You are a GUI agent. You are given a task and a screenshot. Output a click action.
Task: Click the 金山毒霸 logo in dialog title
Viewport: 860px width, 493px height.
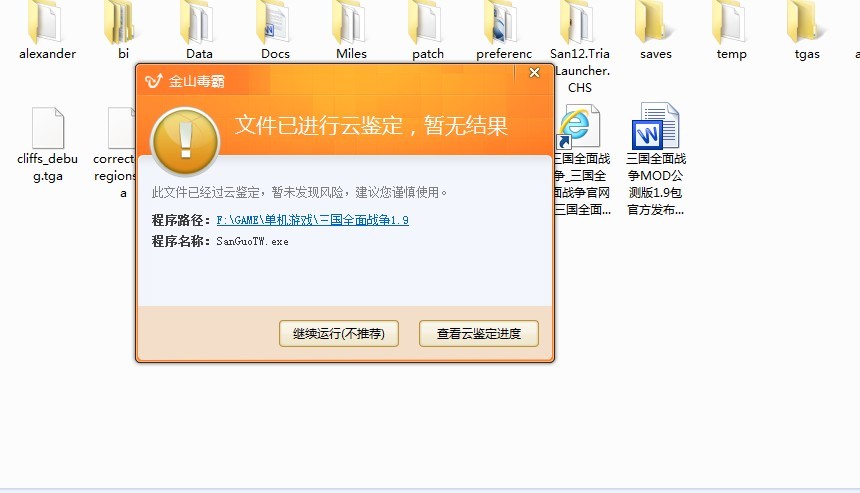[x=154, y=81]
